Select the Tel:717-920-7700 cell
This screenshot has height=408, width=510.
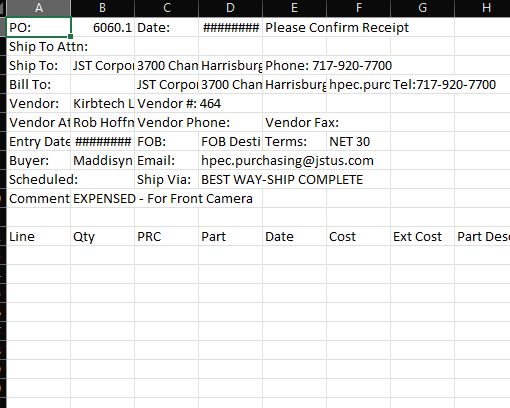(x=444, y=84)
